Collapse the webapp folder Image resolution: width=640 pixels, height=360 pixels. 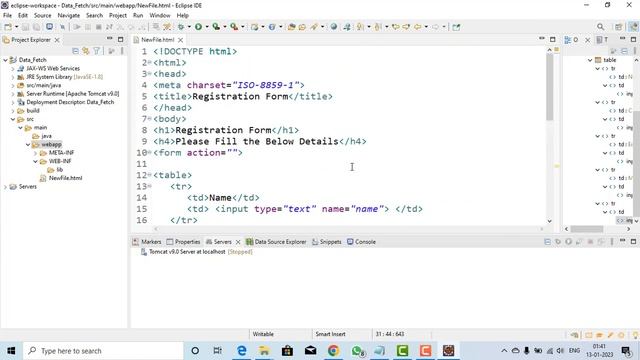pos(28,144)
